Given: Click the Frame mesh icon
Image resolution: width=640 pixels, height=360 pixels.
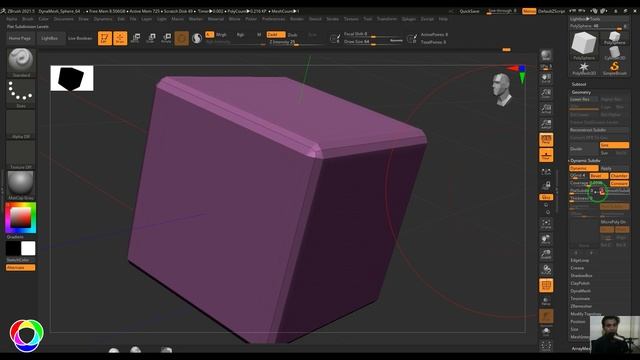Looking at the screenshot, I should point(546,224).
